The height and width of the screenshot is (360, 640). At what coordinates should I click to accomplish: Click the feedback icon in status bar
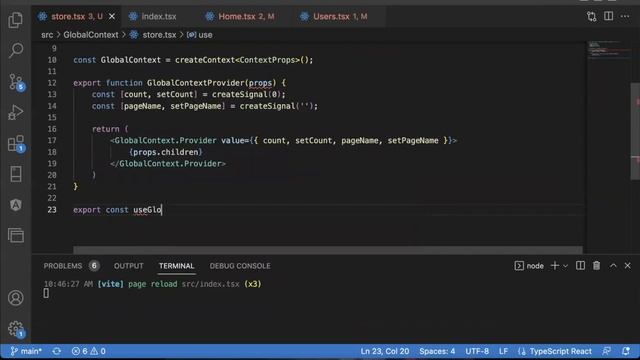click(x=607, y=351)
